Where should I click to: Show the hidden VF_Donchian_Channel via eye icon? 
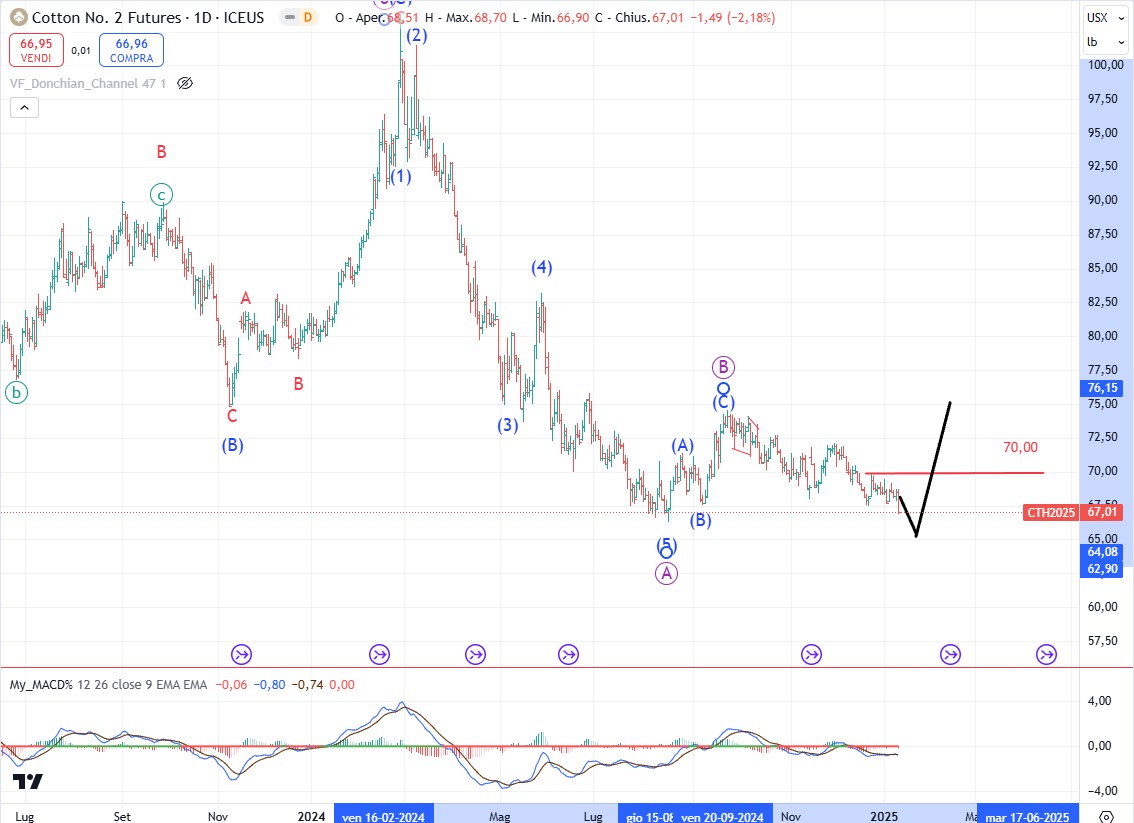185,83
